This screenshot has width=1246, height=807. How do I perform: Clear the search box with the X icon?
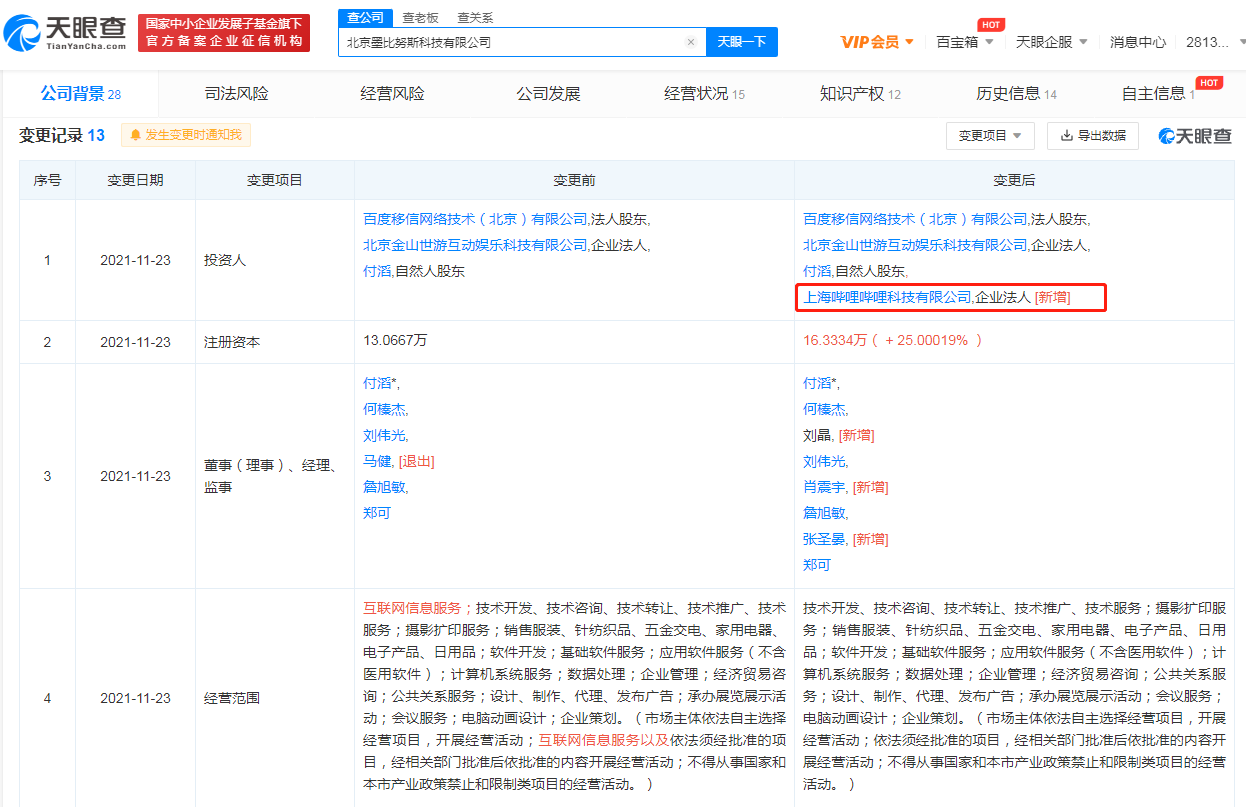690,42
